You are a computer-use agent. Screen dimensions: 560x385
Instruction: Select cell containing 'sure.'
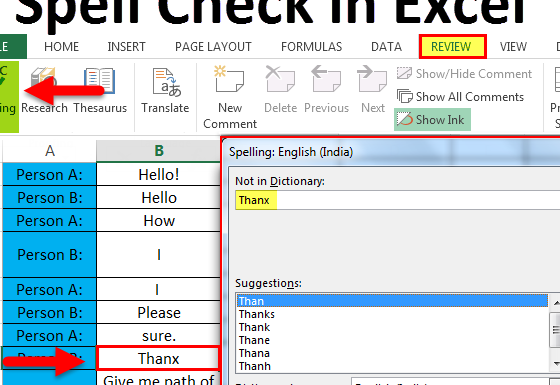tap(159, 335)
